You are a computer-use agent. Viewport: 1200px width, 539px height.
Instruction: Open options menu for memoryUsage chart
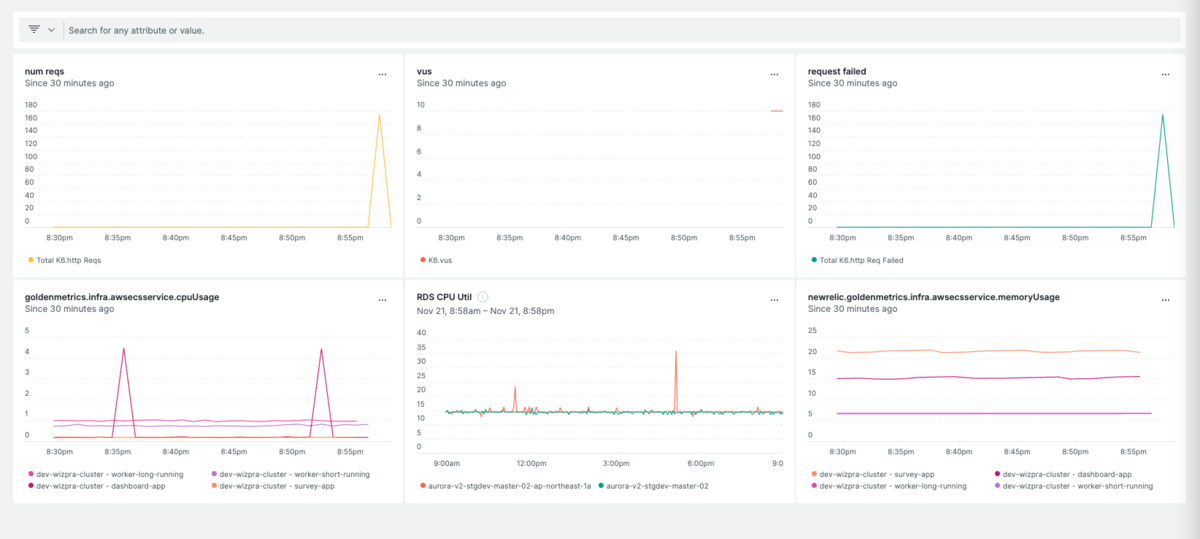[x=1166, y=300]
